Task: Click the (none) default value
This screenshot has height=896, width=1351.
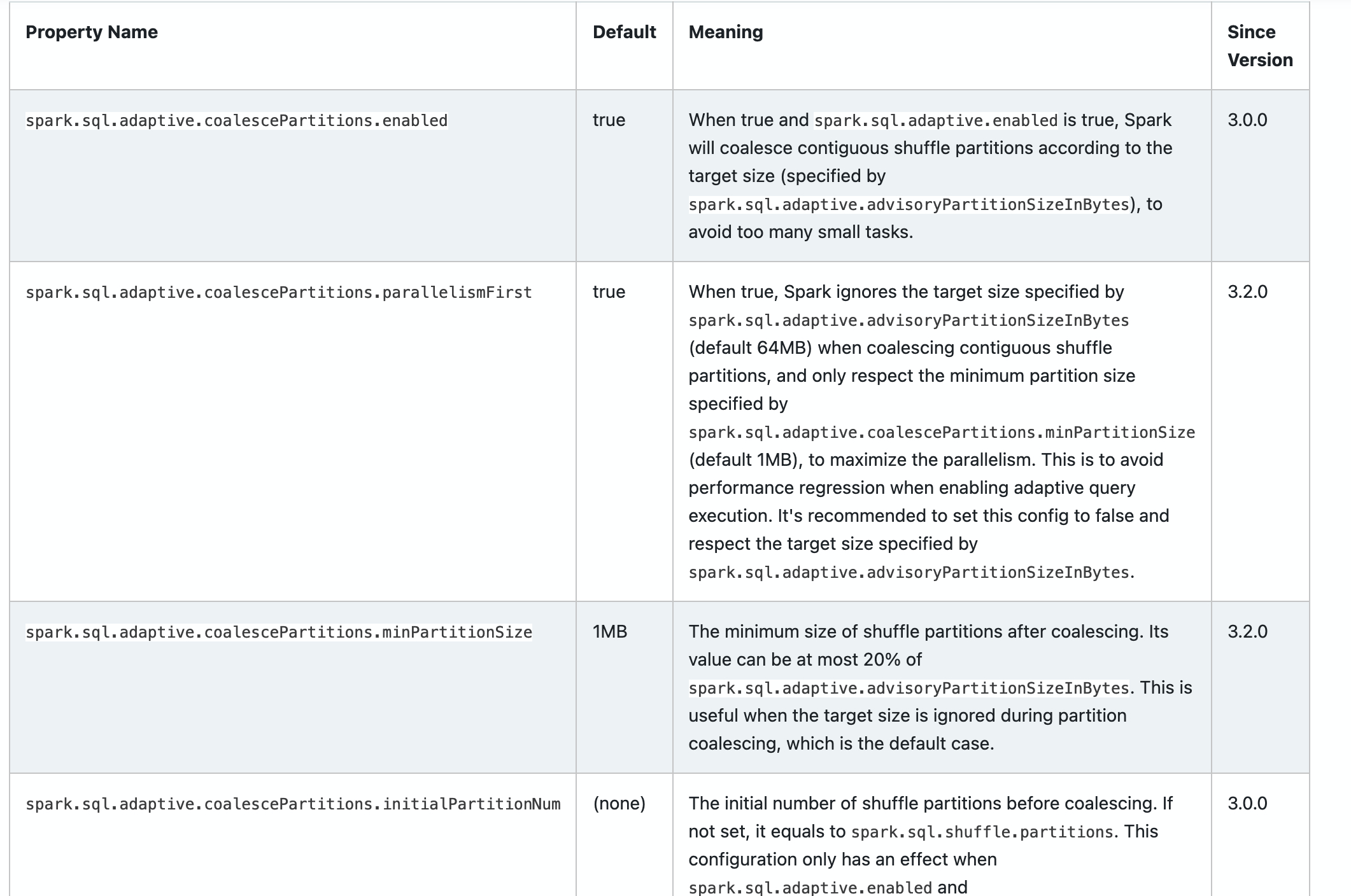Action: (x=619, y=803)
